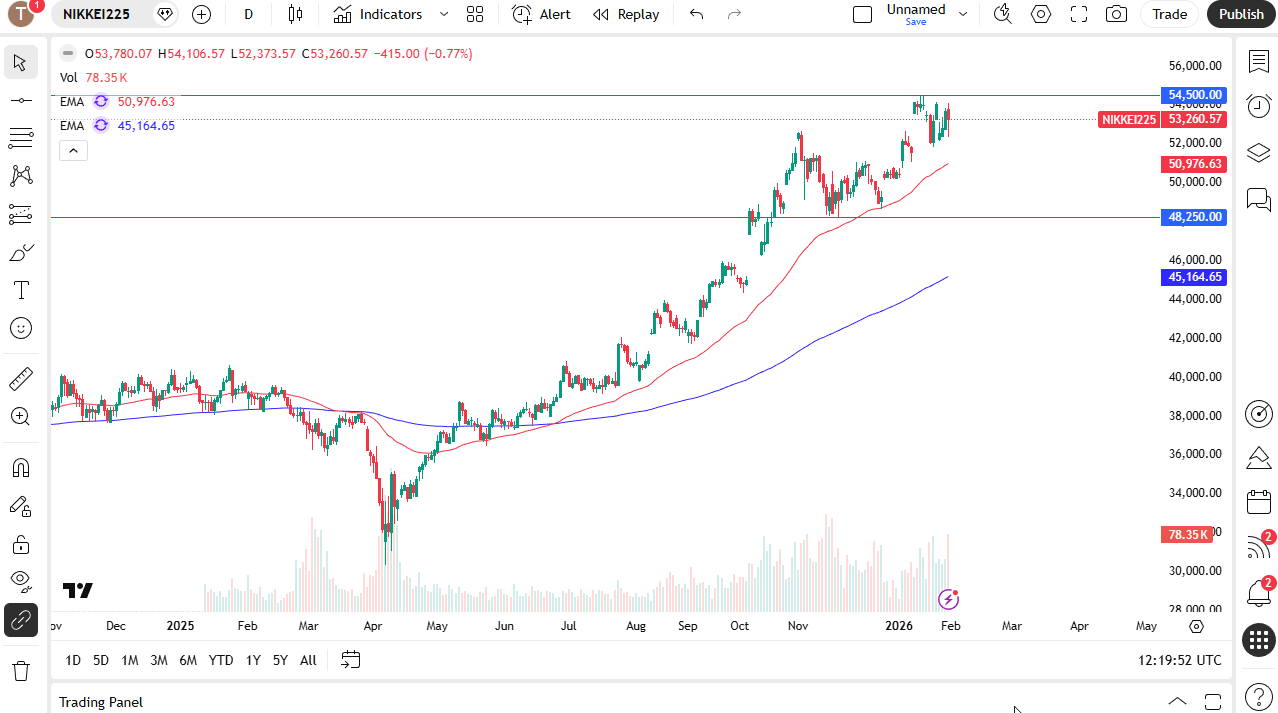Open the chats panel
Image resolution: width=1278 pixels, height=713 pixels.
(x=1259, y=198)
